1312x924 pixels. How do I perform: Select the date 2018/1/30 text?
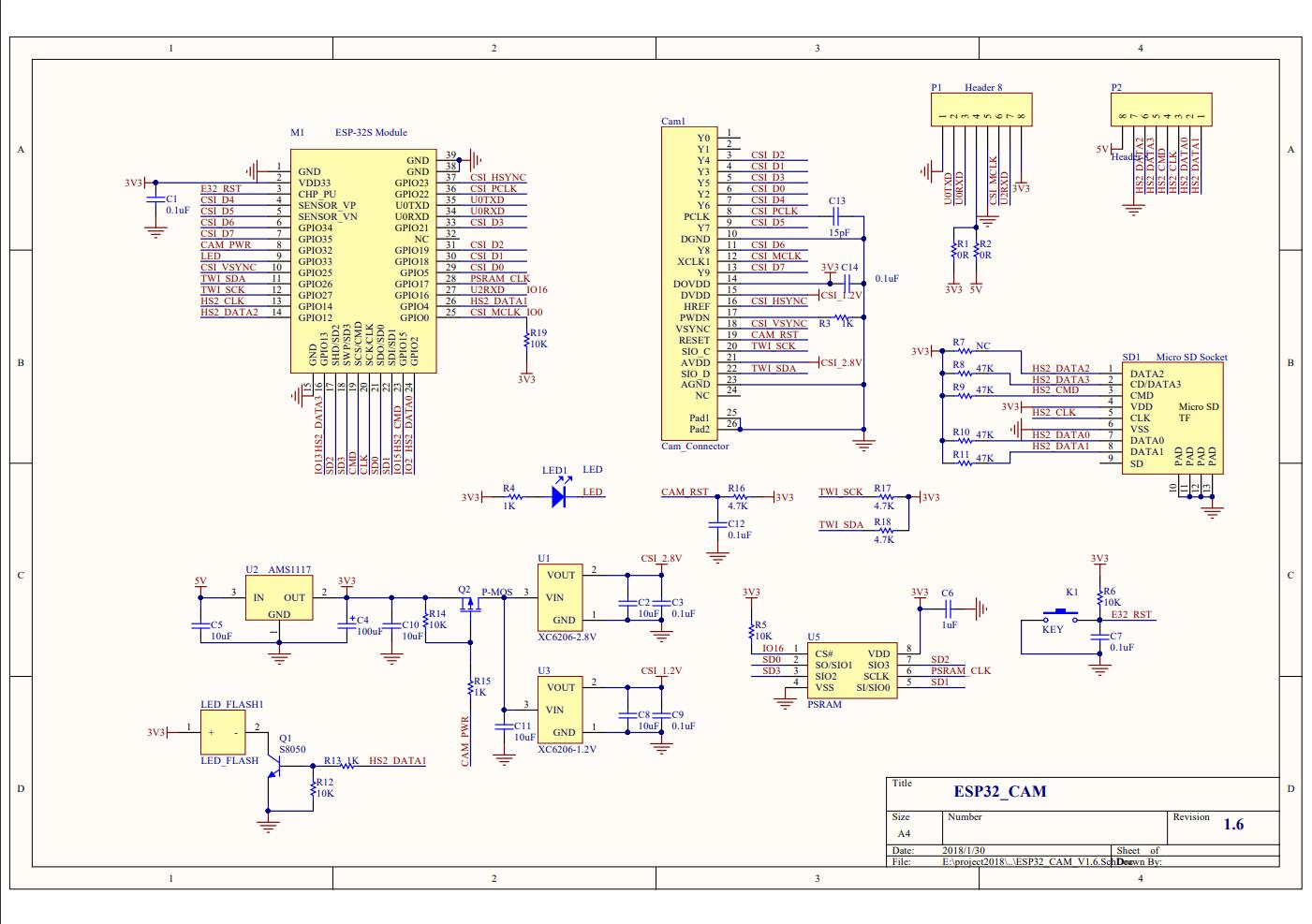963,851
